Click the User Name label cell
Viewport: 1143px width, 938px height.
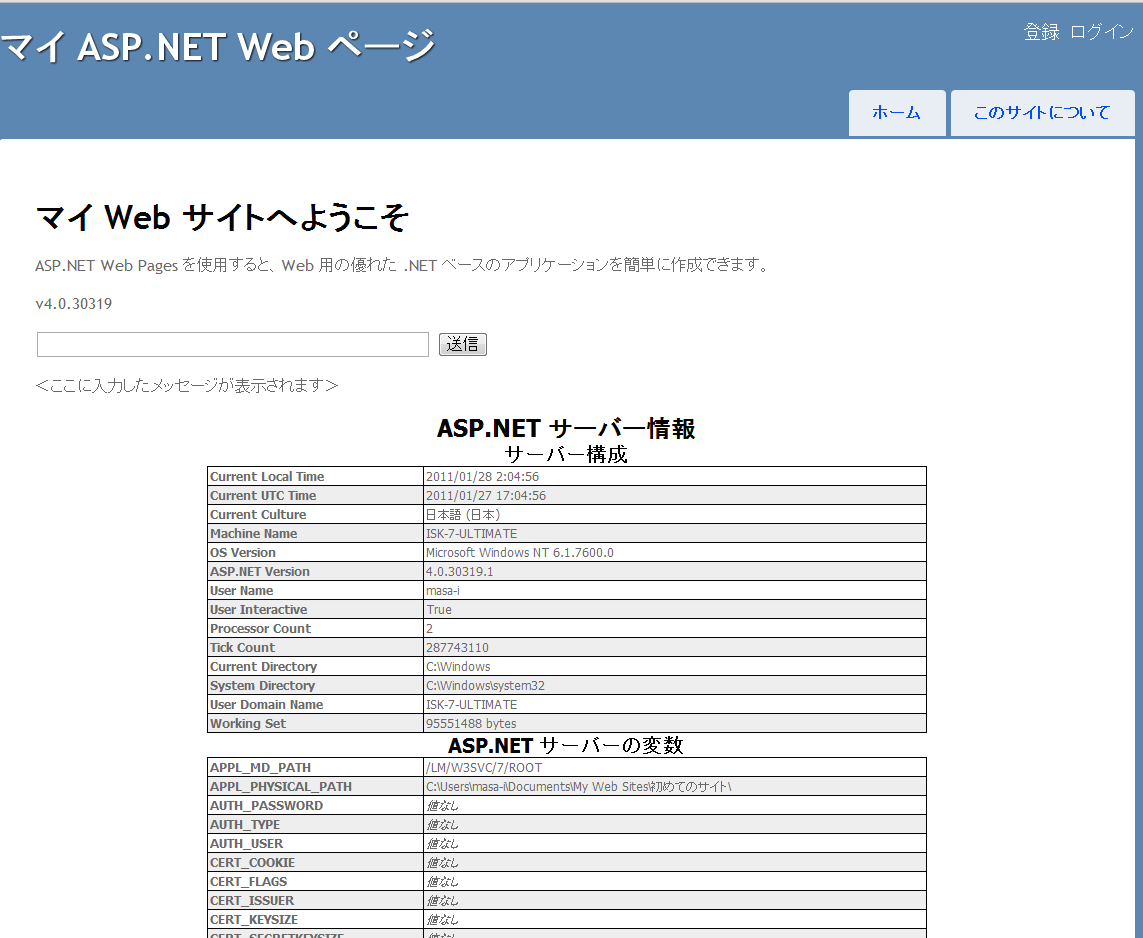tap(316, 590)
